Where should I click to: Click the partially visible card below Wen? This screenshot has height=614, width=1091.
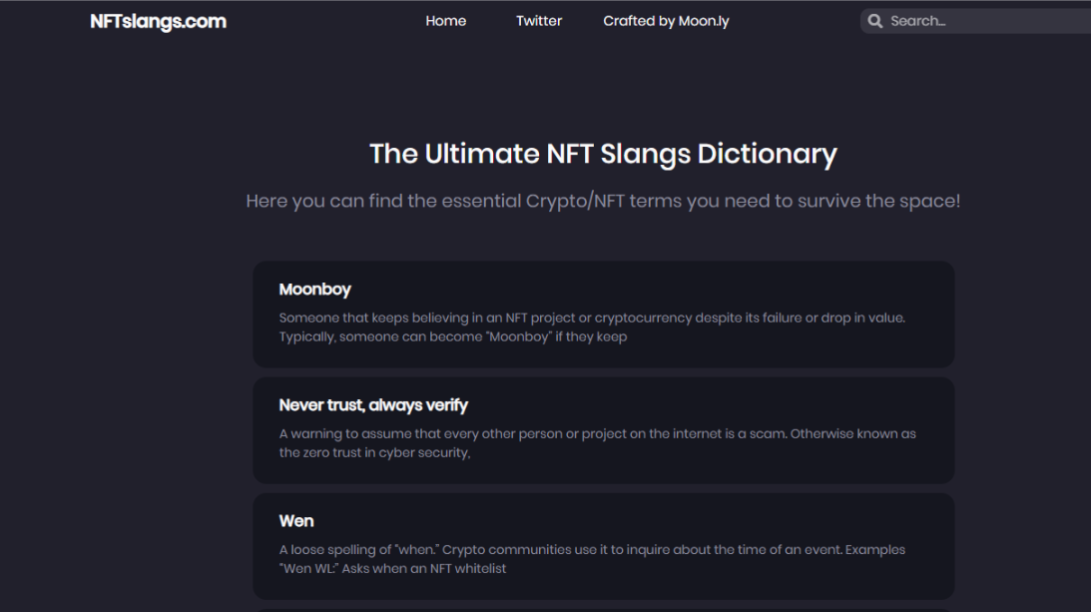(603, 610)
